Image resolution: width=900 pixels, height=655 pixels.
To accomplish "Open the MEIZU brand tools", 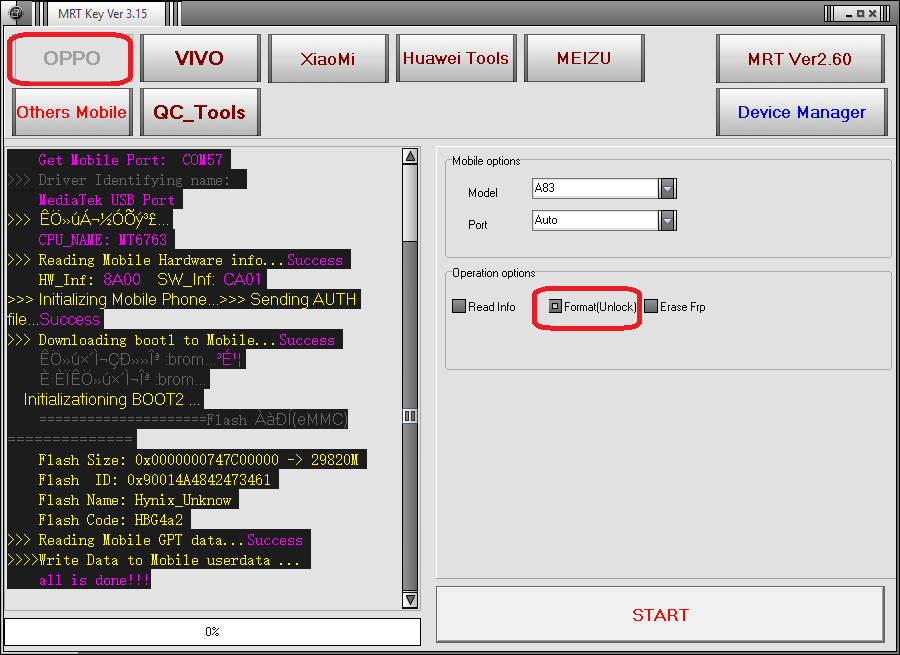I will (x=584, y=58).
